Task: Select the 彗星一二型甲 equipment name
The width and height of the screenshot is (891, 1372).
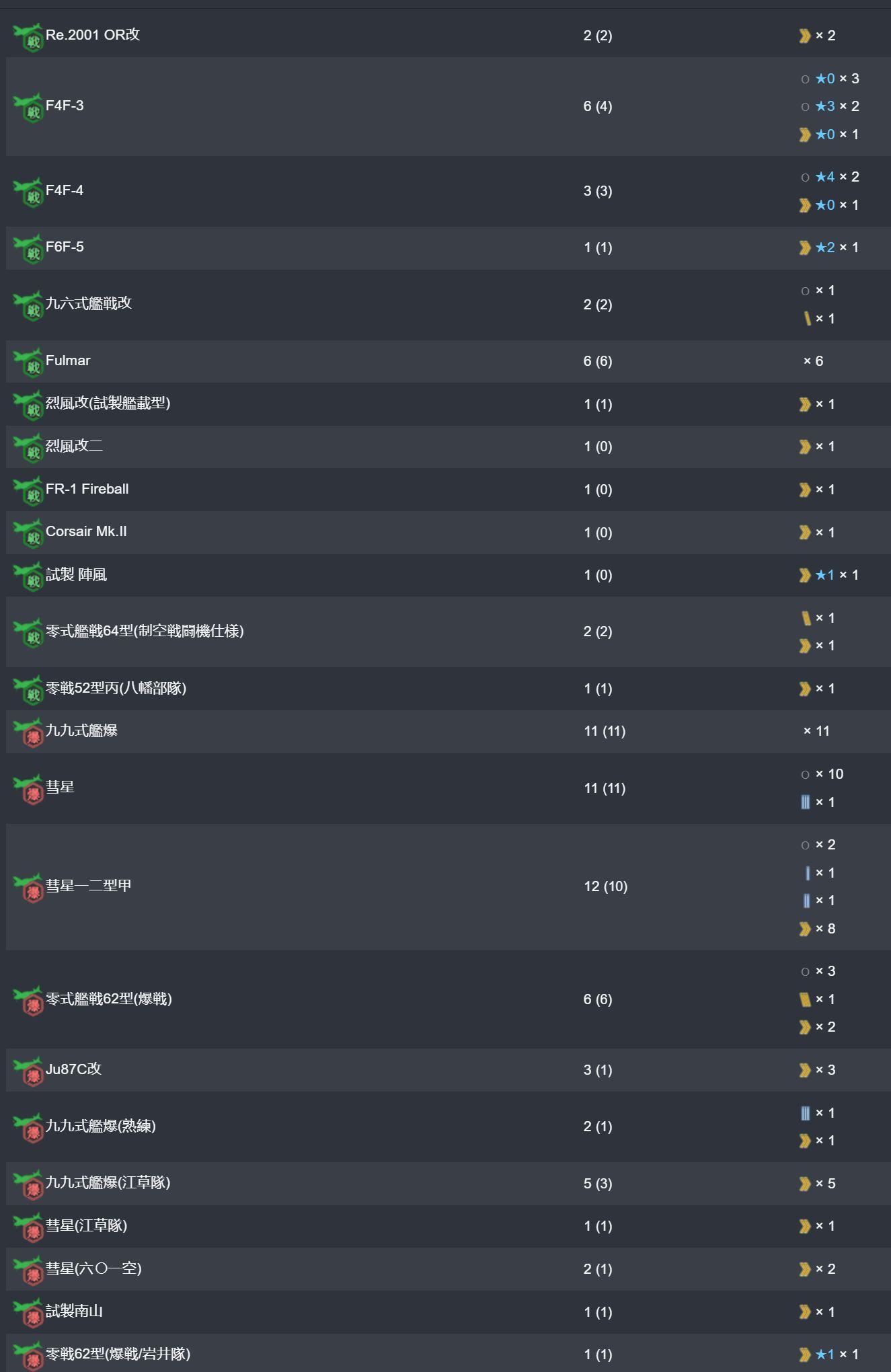Action: tap(89, 886)
